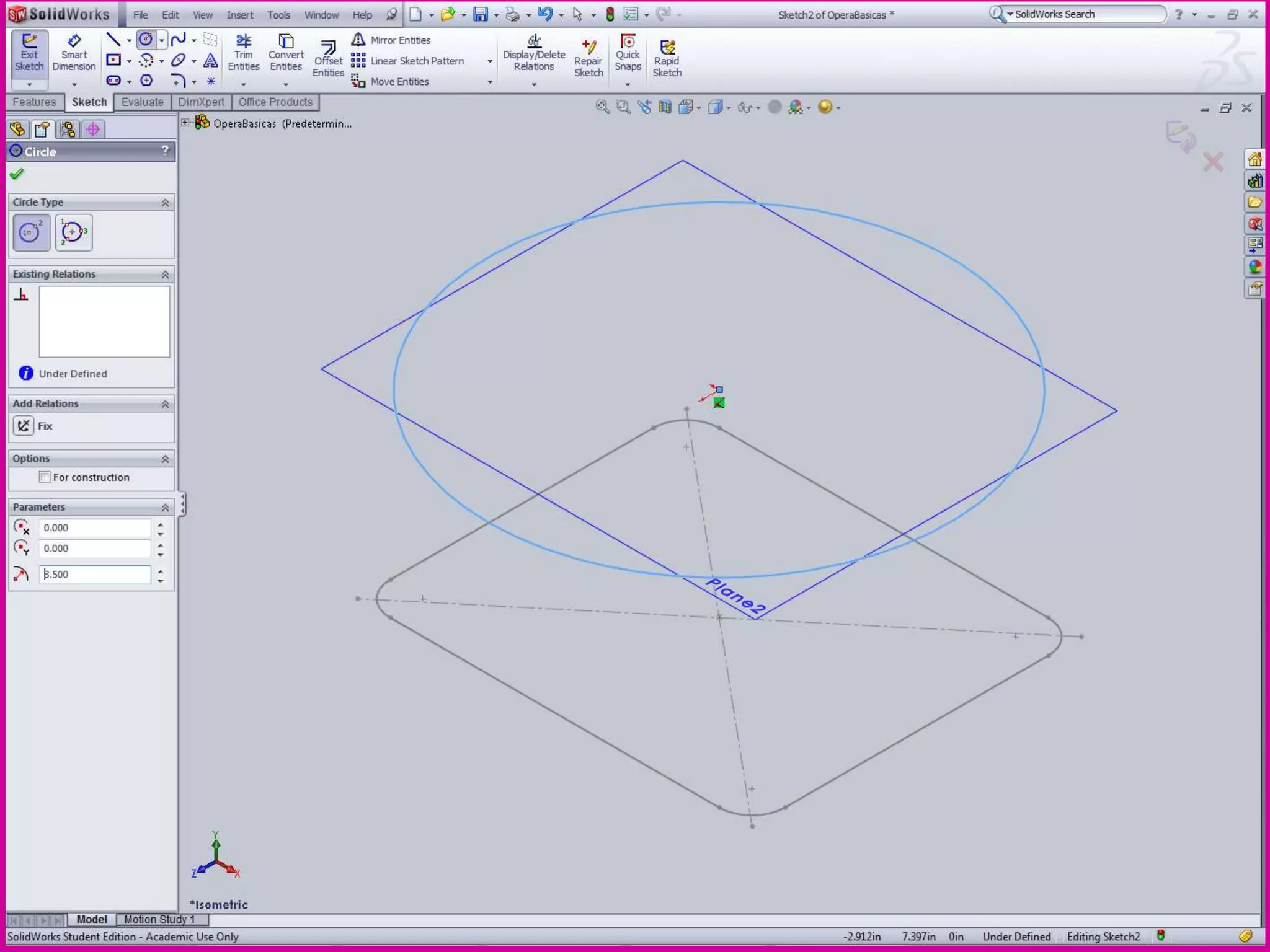The image size is (1270, 952).
Task: Click the Fix relation button
Action: [x=24, y=426]
